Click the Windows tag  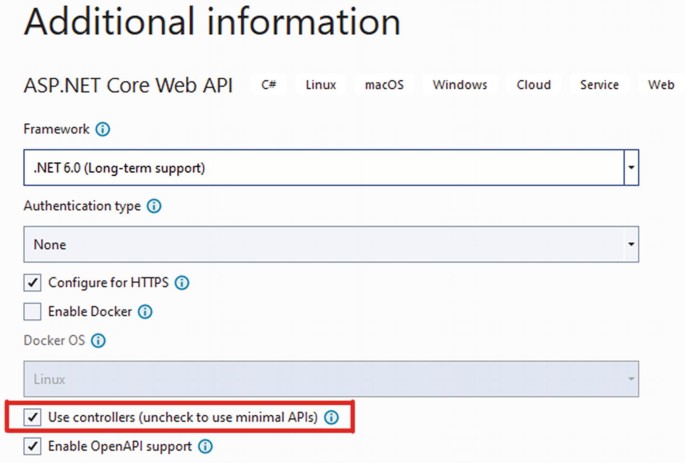[x=460, y=85]
